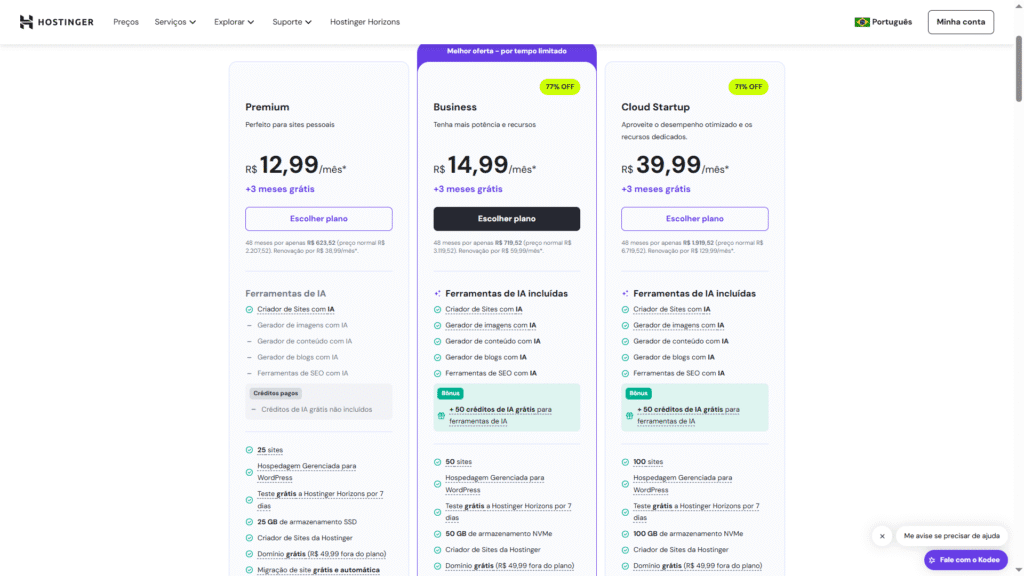
Task: Click the checkmark beside Cloud Startup's Criador de Sites da Hostinger
Action: (625, 550)
